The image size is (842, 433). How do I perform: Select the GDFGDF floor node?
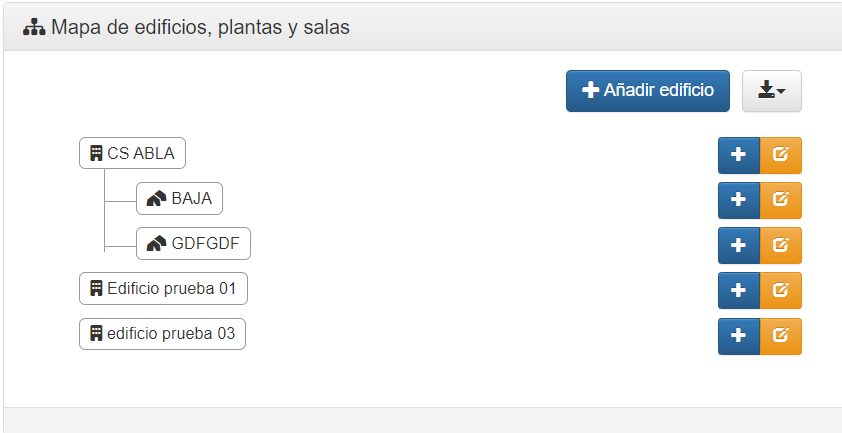point(193,243)
